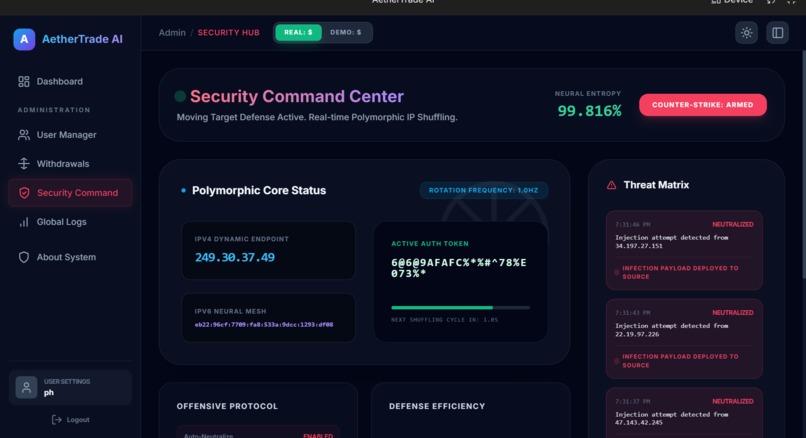Screen dimensions: 806x438
Task: Click the Withdrawals arrows icon
Action: 24,164
